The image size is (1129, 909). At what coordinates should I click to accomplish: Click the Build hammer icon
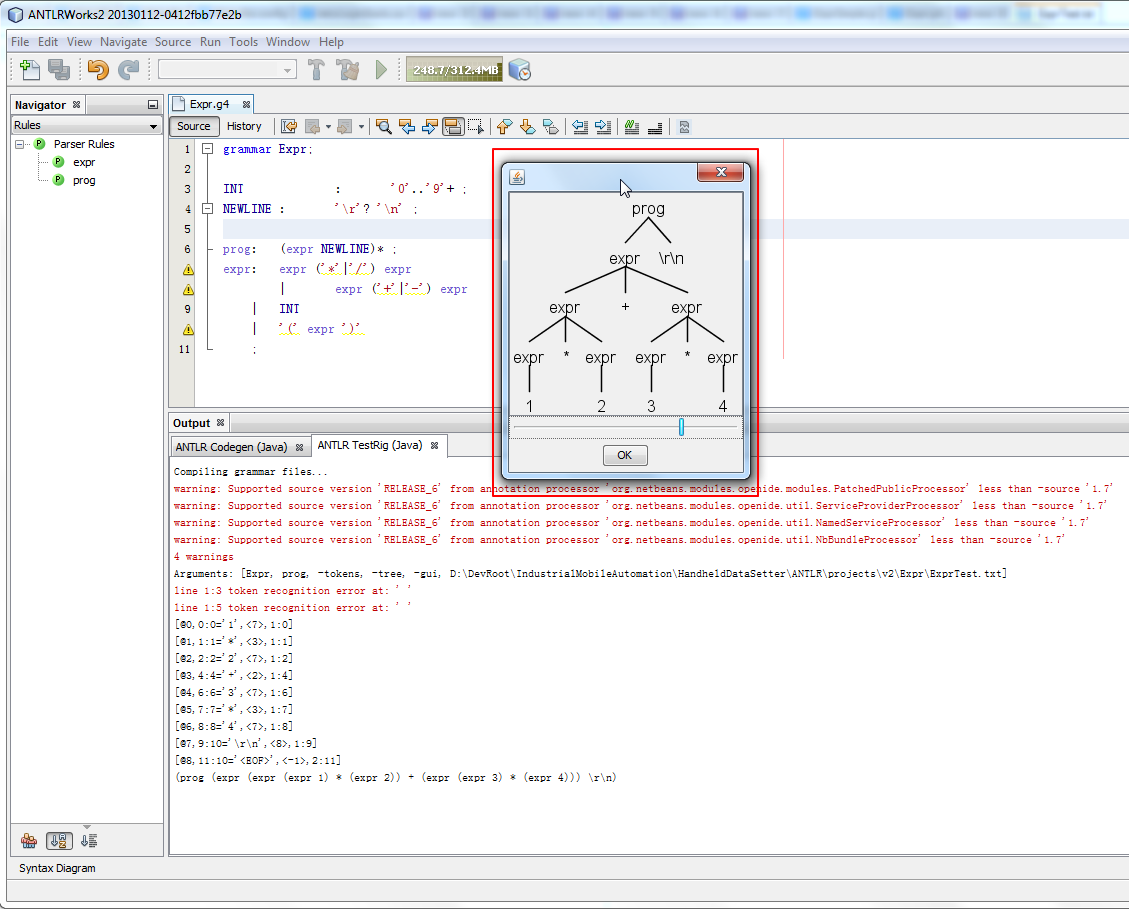coord(316,69)
